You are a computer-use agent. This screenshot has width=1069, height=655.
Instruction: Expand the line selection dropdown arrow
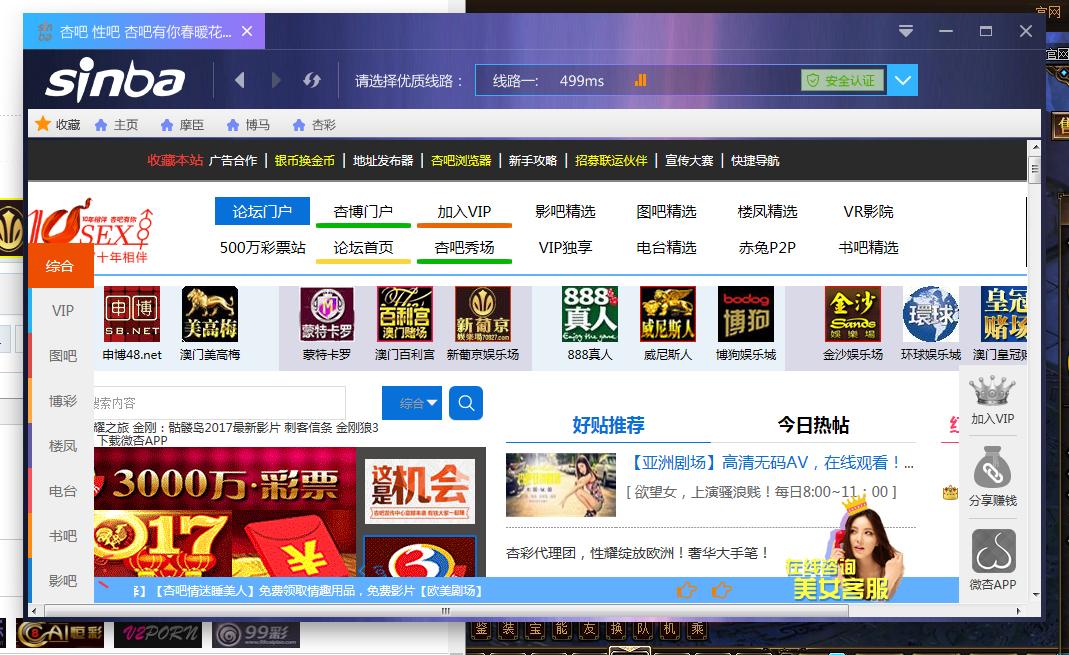(x=903, y=80)
